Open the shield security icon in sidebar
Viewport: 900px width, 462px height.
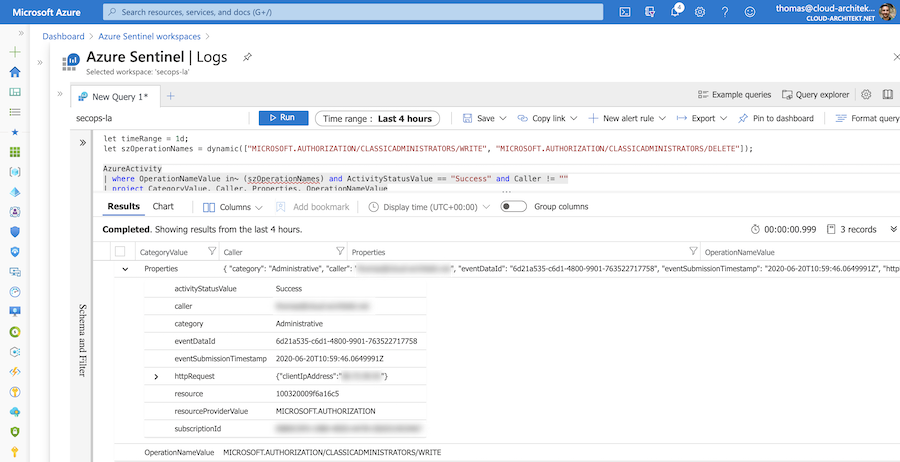(15, 231)
